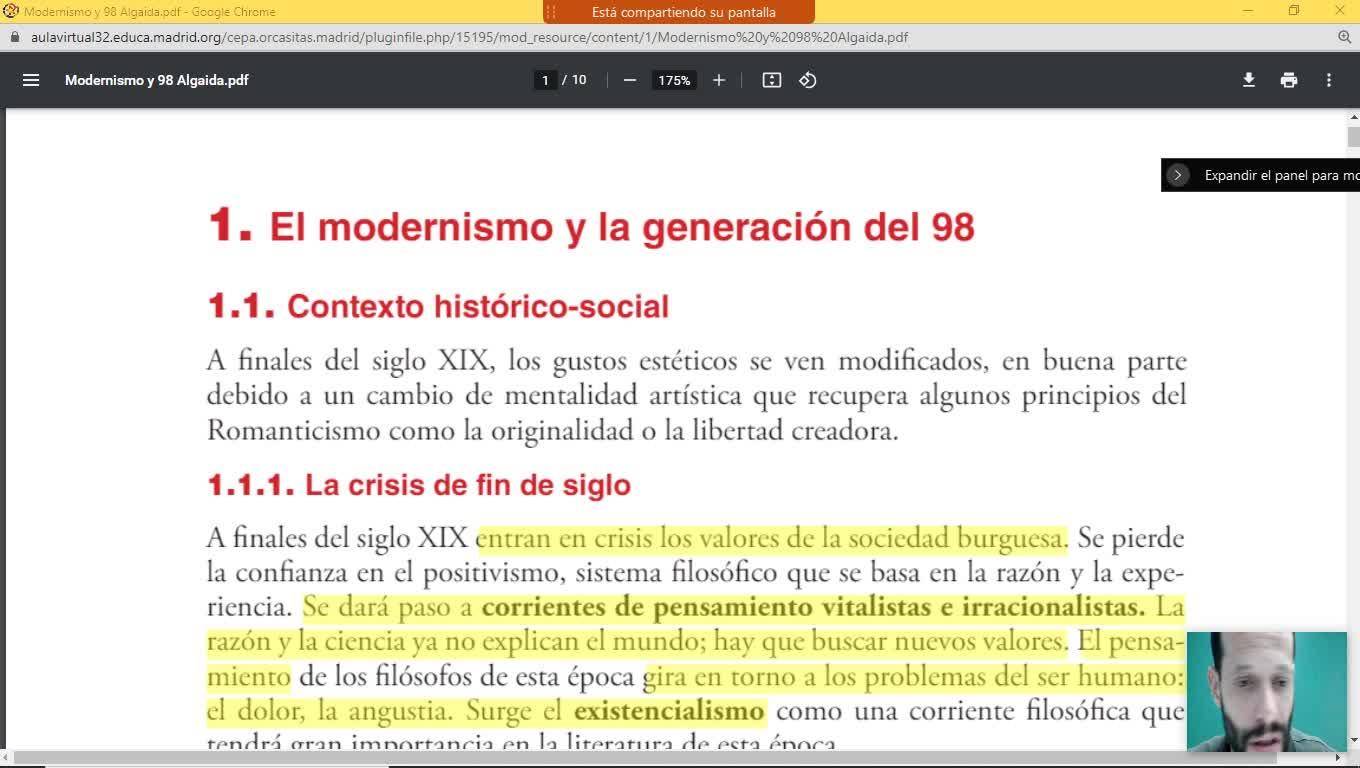Click the document title 'Modernismo y 98 Algaida.pdf'
The width and height of the screenshot is (1360, 768).
157,80
